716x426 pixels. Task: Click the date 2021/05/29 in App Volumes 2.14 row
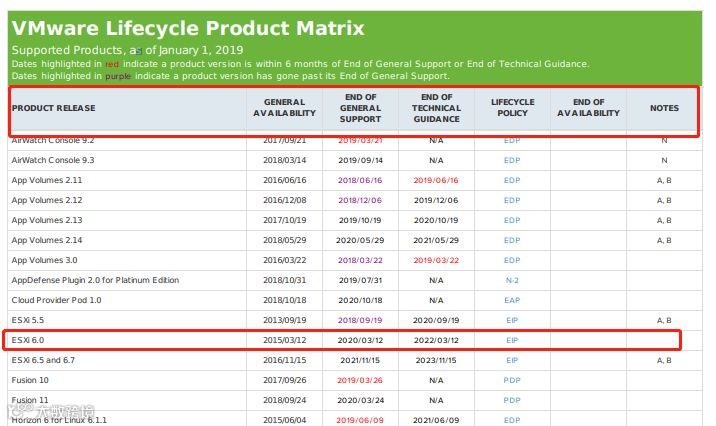click(x=436, y=240)
